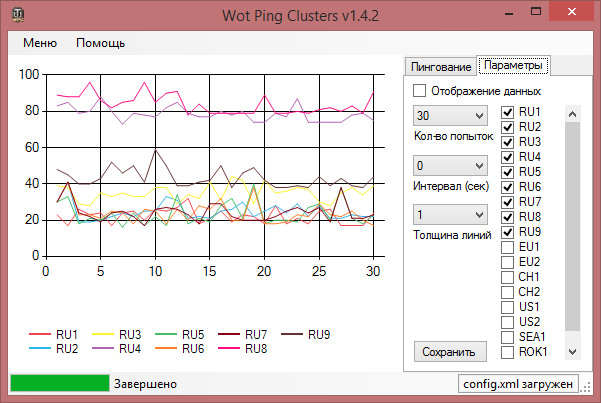Click the Сохранить button
Viewport: 601px width, 403px height.
tap(450, 352)
